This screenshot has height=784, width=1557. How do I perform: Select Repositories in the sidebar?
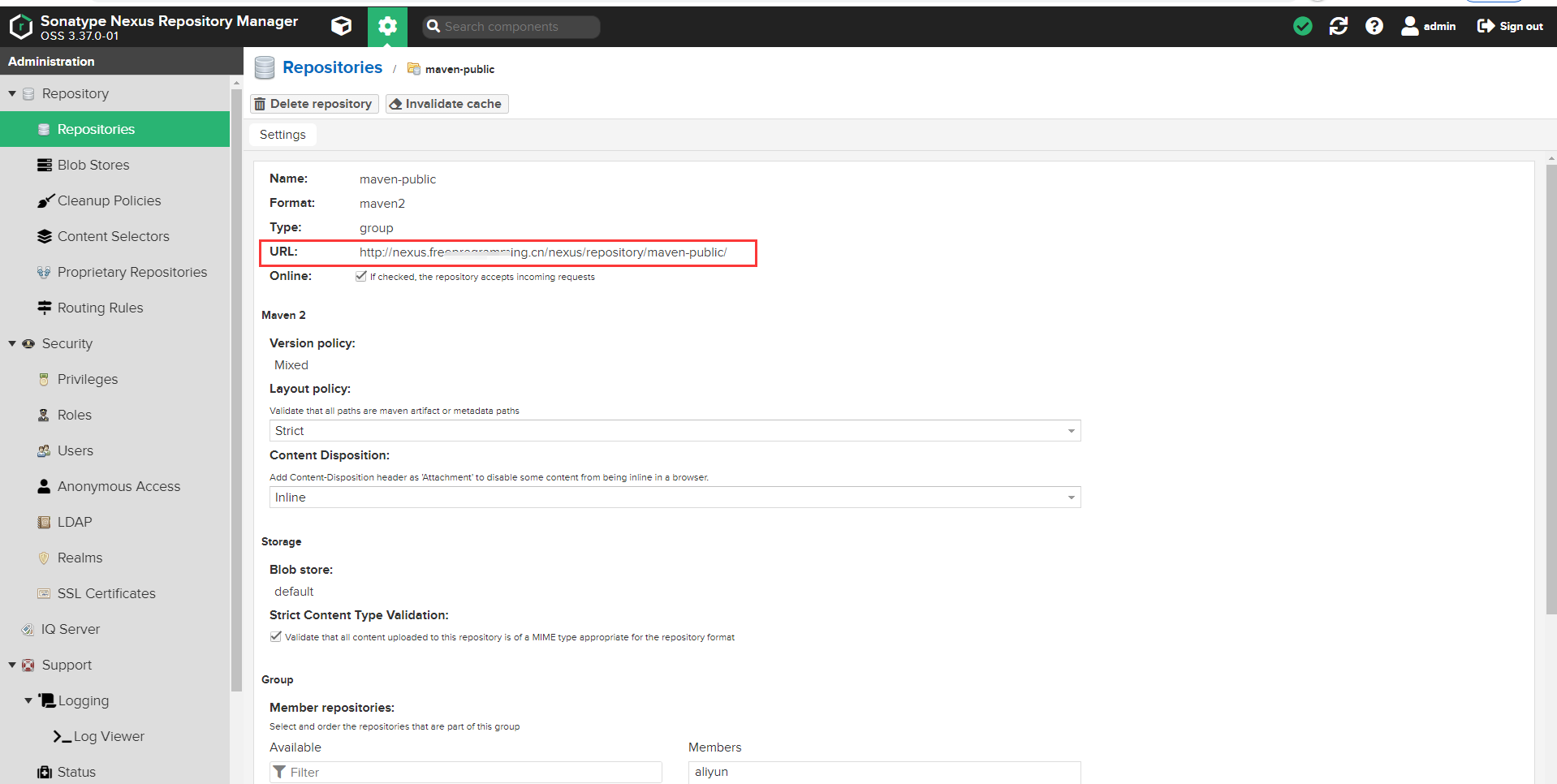coord(114,129)
